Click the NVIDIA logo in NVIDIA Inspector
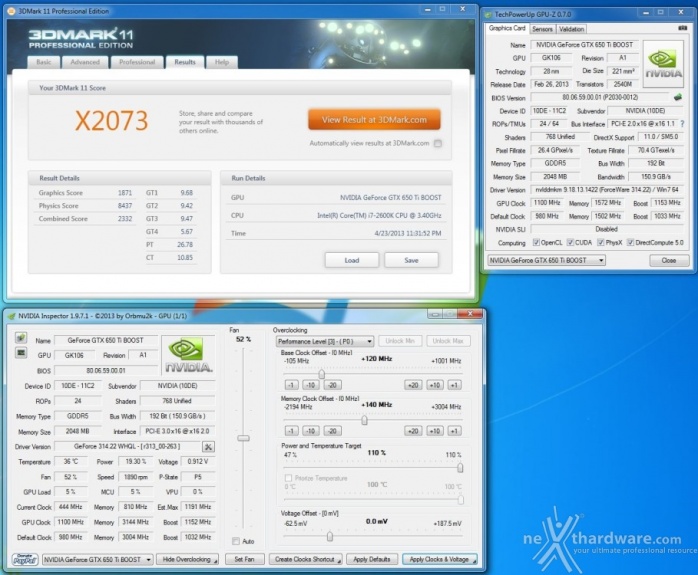Screen dimensions: 698x575 (x=188, y=355)
